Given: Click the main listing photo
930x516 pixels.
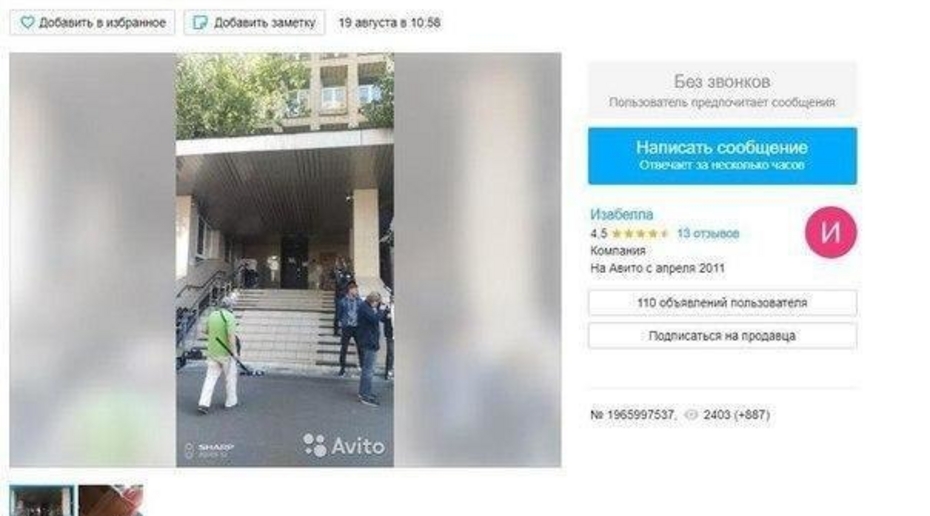Looking at the screenshot, I should 285,260.
